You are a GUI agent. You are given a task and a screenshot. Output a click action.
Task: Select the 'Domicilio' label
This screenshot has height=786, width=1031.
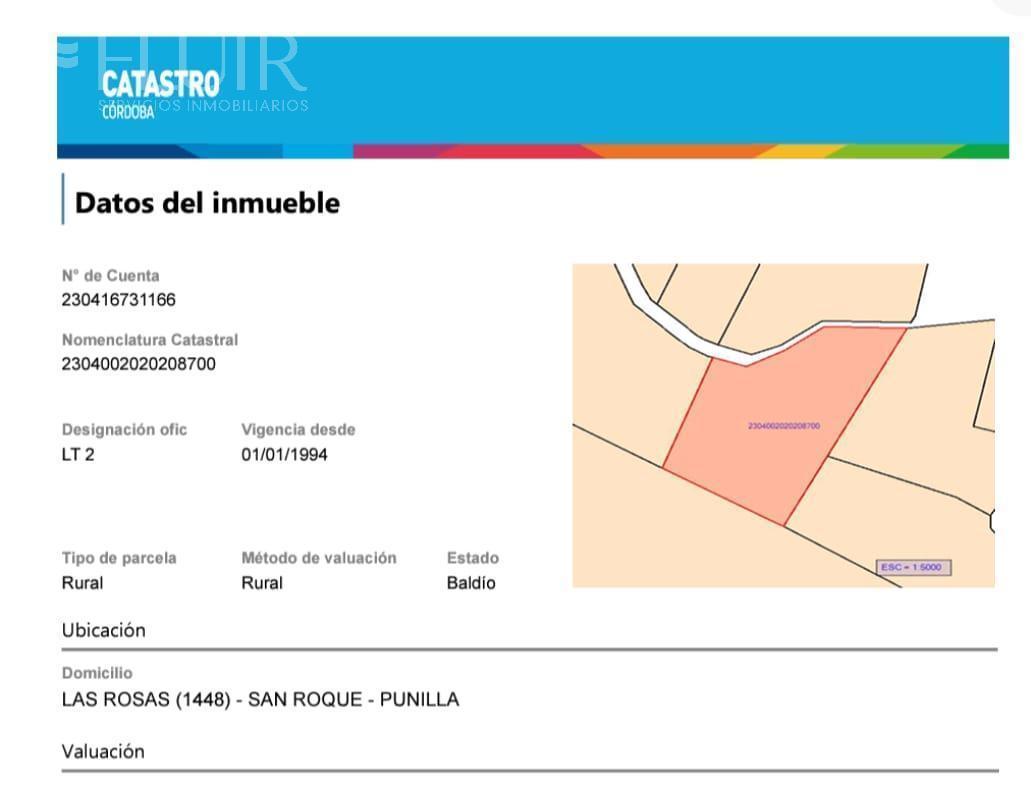97,673
